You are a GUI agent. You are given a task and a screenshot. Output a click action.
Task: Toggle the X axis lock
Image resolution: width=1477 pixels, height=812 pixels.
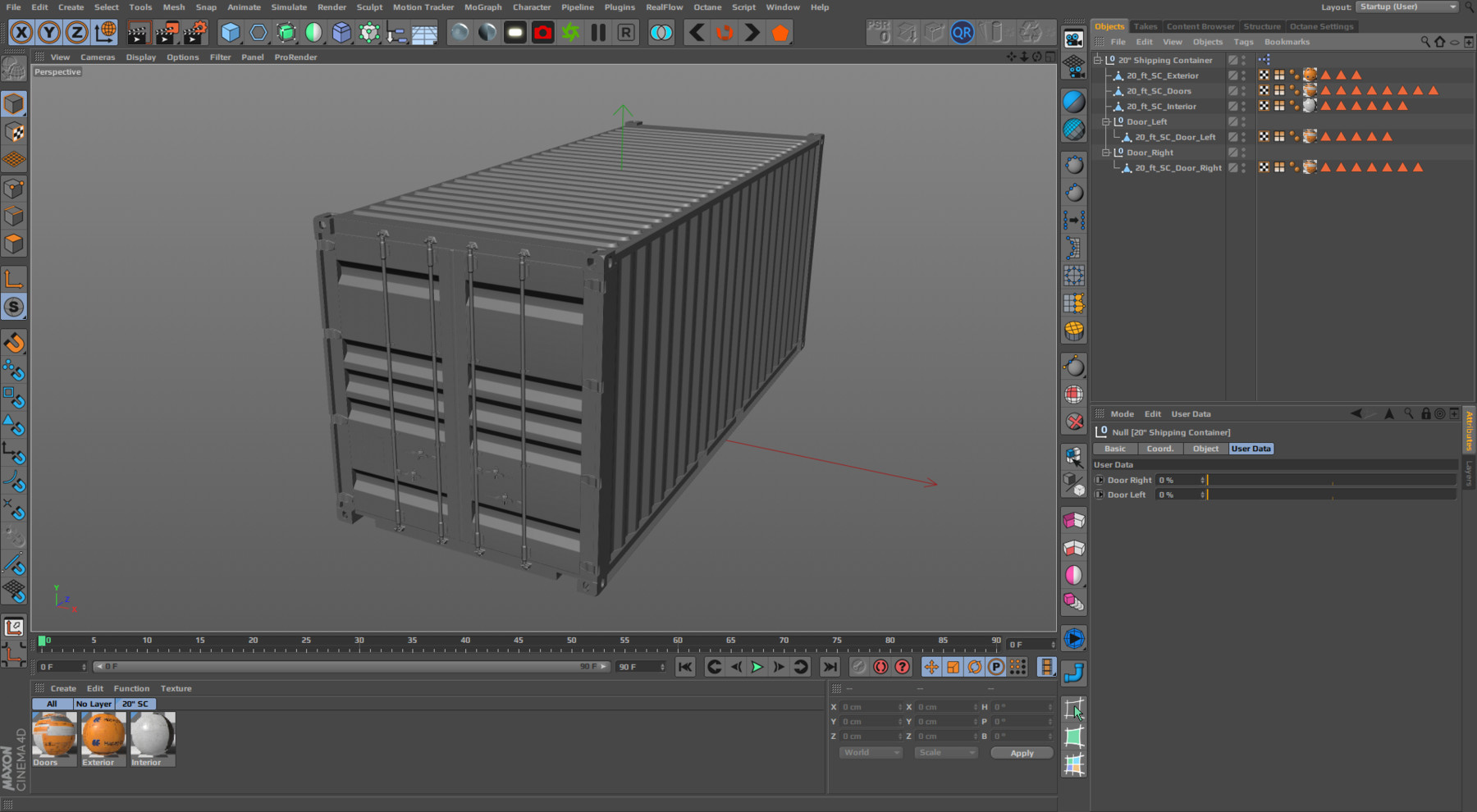(x=21, y=33)
